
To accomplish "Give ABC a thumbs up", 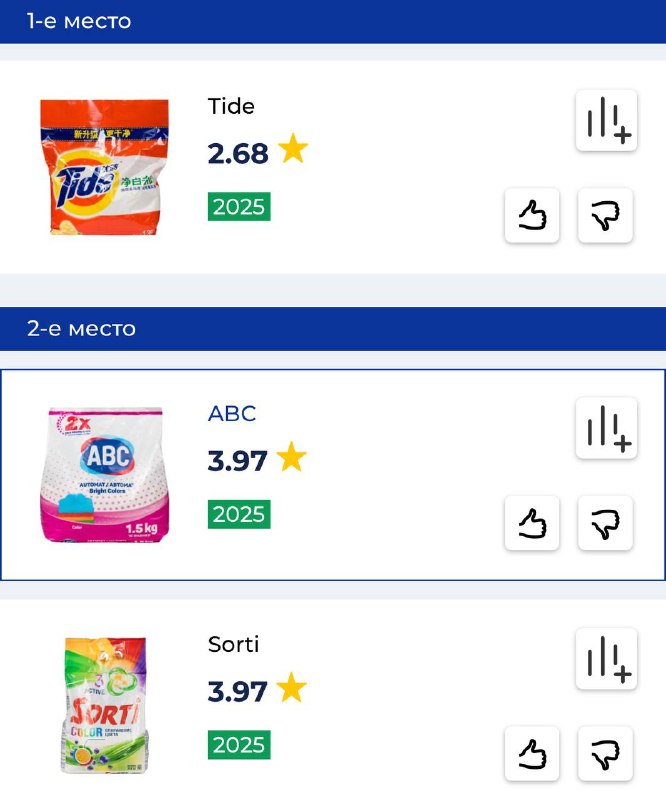I will pos(532,523).
